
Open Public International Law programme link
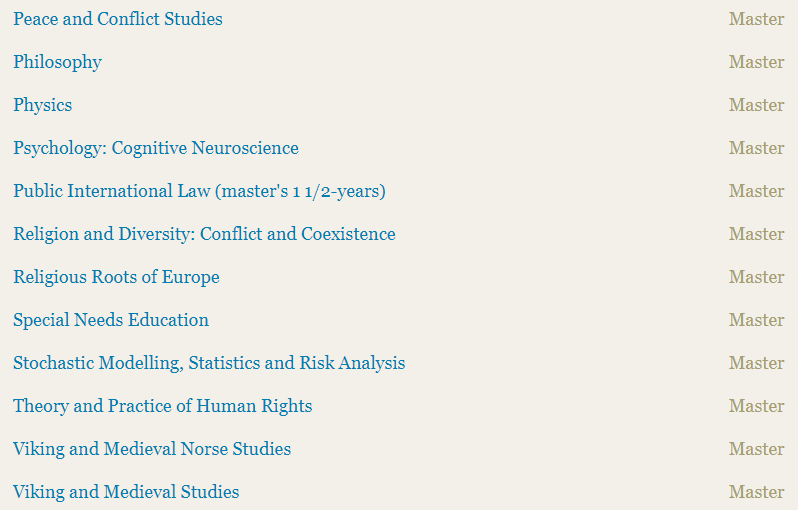tap(200, 191)
